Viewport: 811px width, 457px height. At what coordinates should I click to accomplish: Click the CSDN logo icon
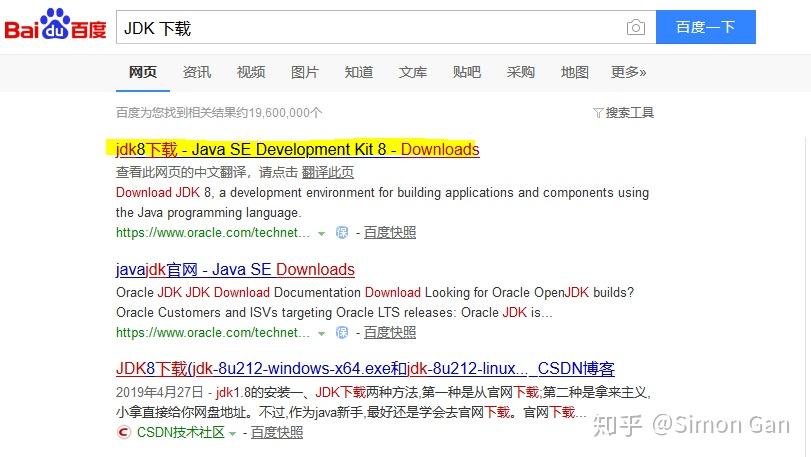coord(123,432)
